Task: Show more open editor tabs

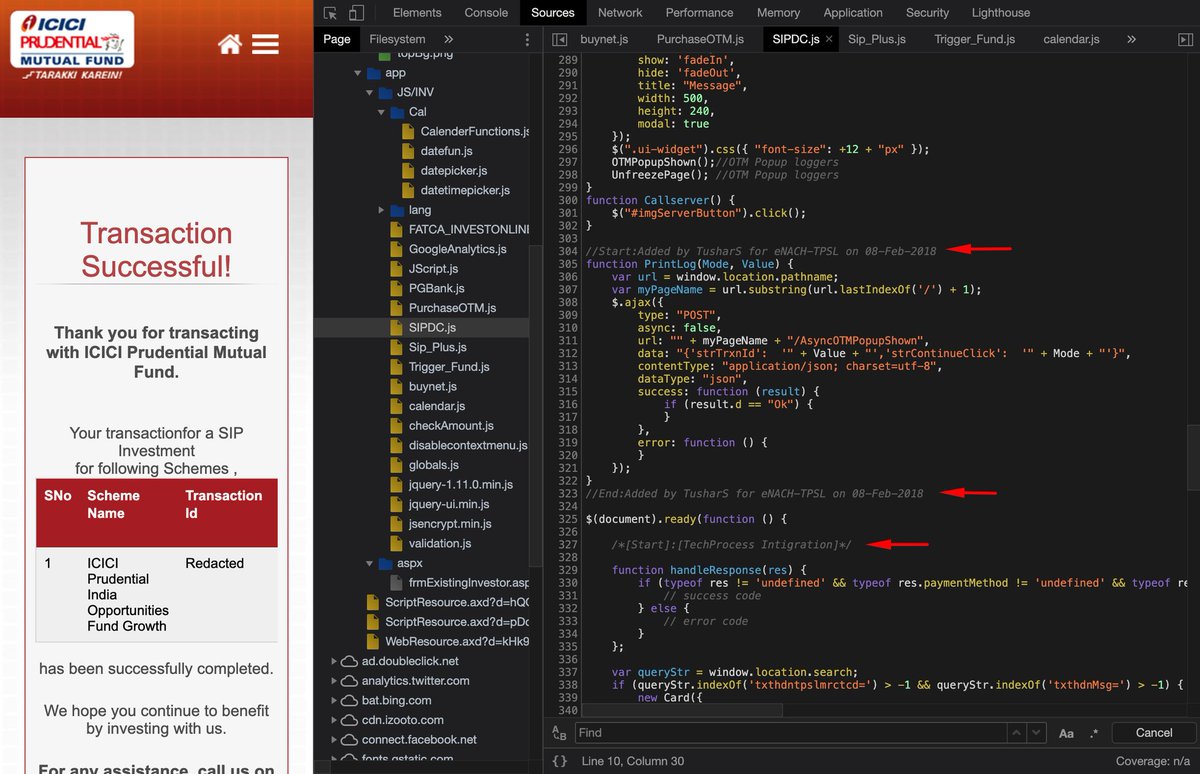Action: [1131, 39]
